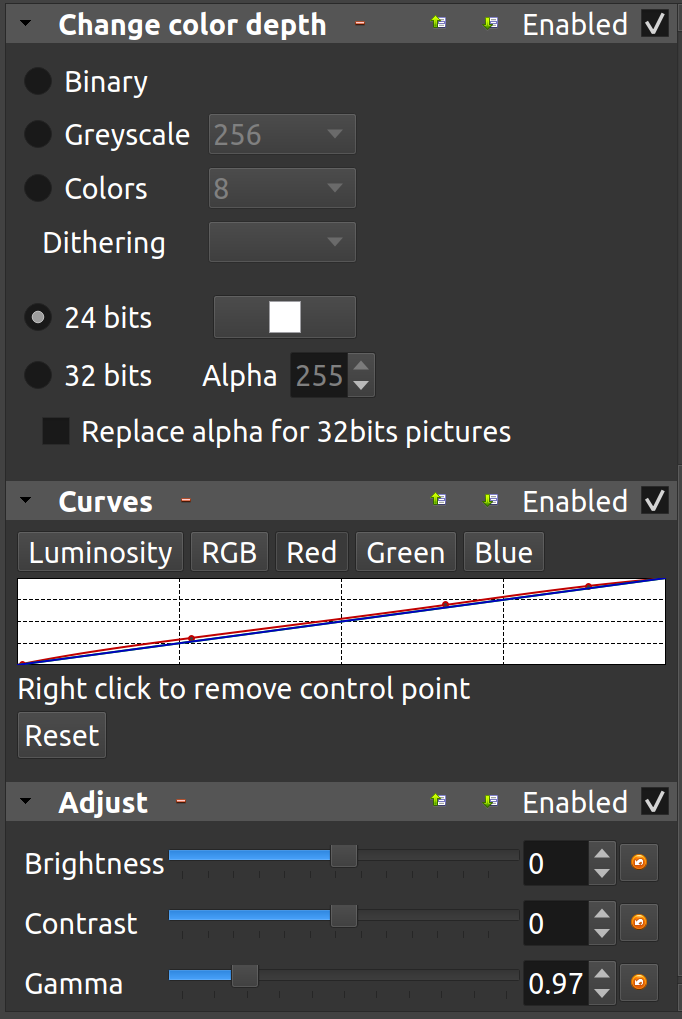The width and height of the screenshot is (682, 1019).
Task: Remove the Change color depth action
Action: [x=360, y=23]
